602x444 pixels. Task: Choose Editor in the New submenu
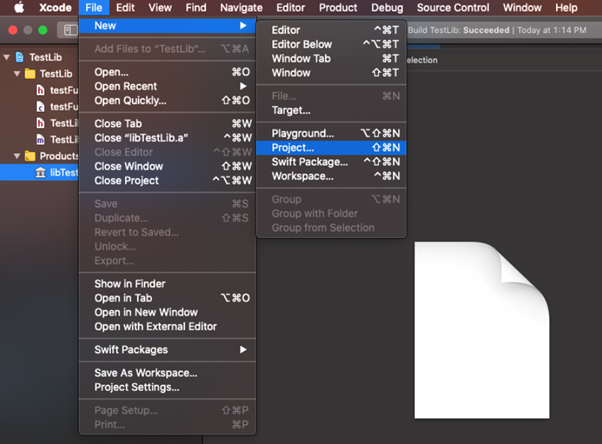click(x=331, y=30)
